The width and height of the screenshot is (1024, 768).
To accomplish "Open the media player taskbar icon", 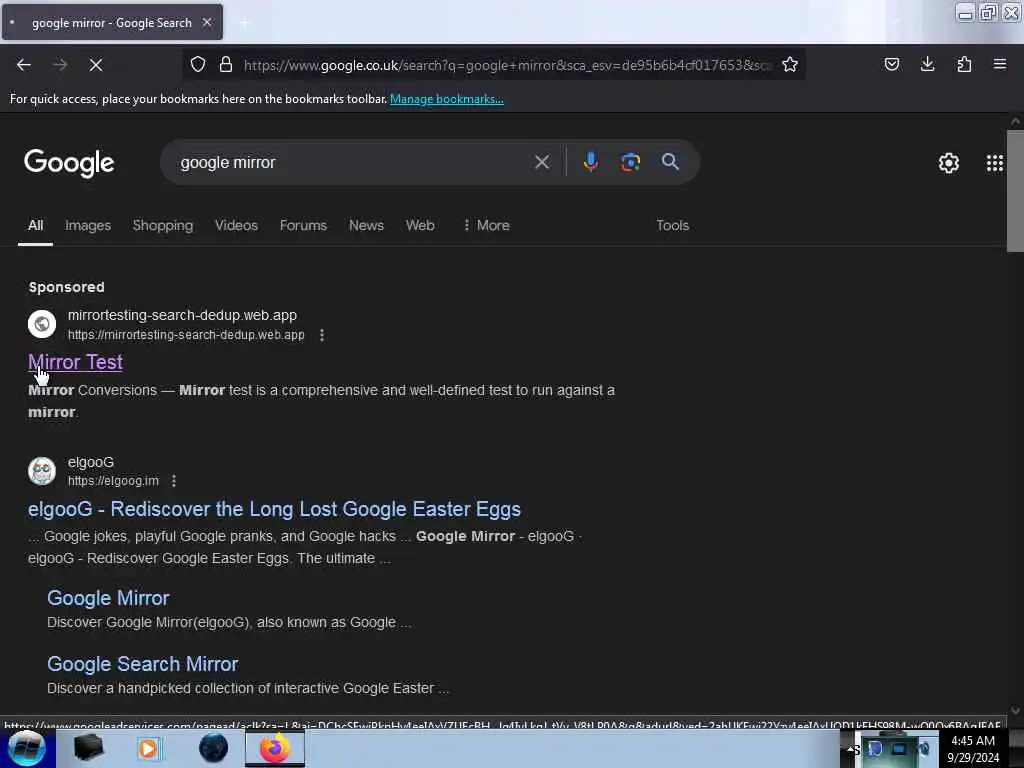I will [148, 748].
